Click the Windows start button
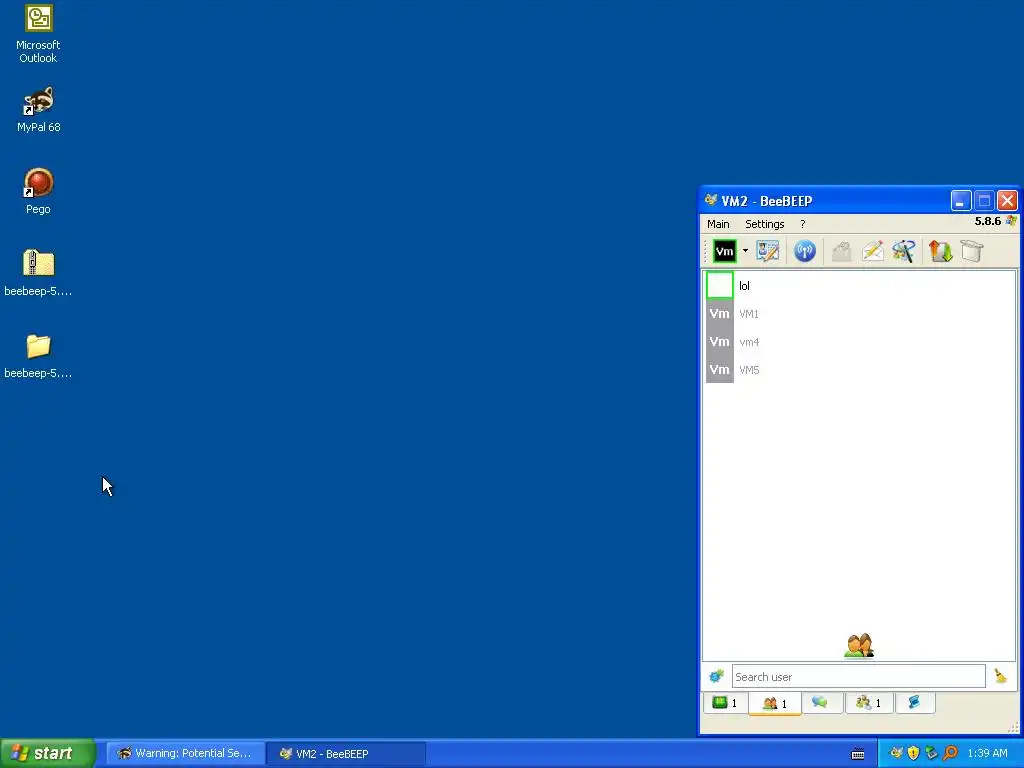1024x768 pixels. point(47,753)
